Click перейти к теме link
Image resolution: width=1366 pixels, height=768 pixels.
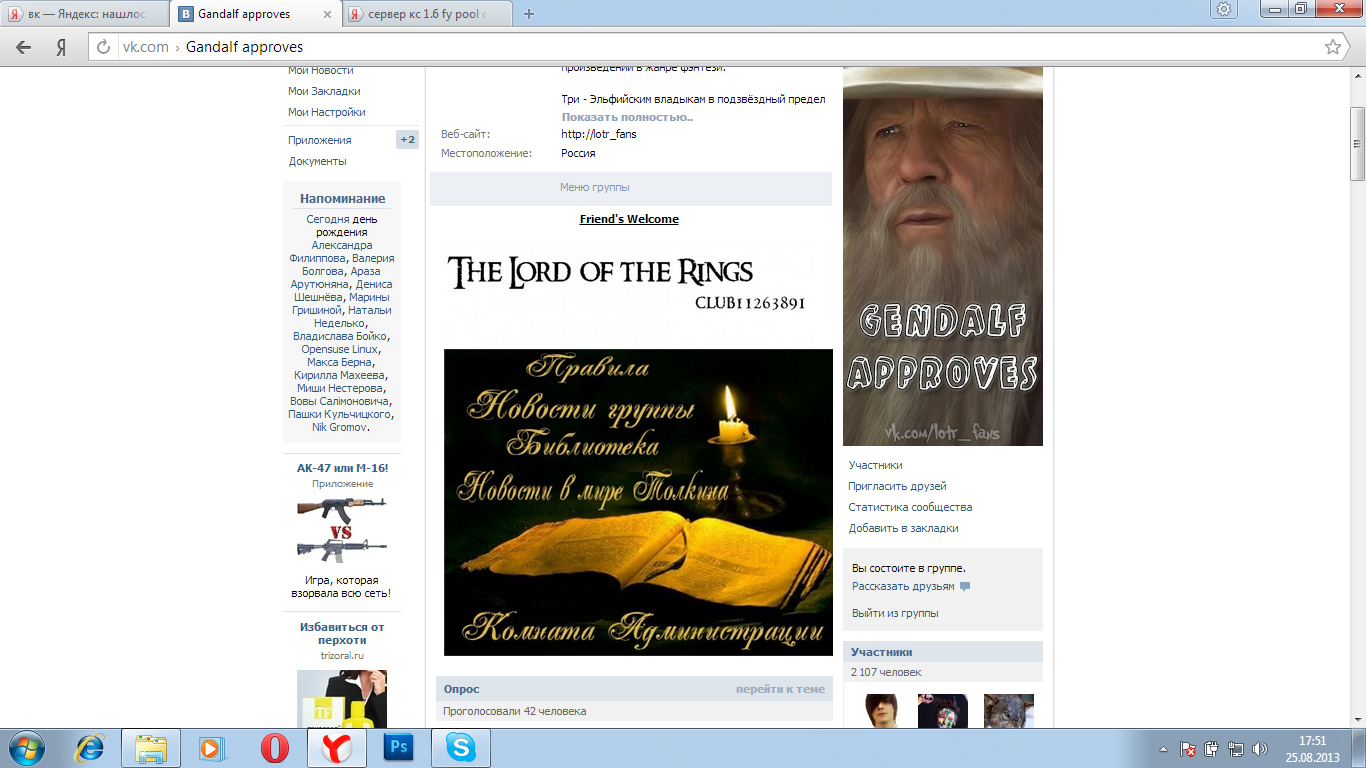(x=780, y=689)
